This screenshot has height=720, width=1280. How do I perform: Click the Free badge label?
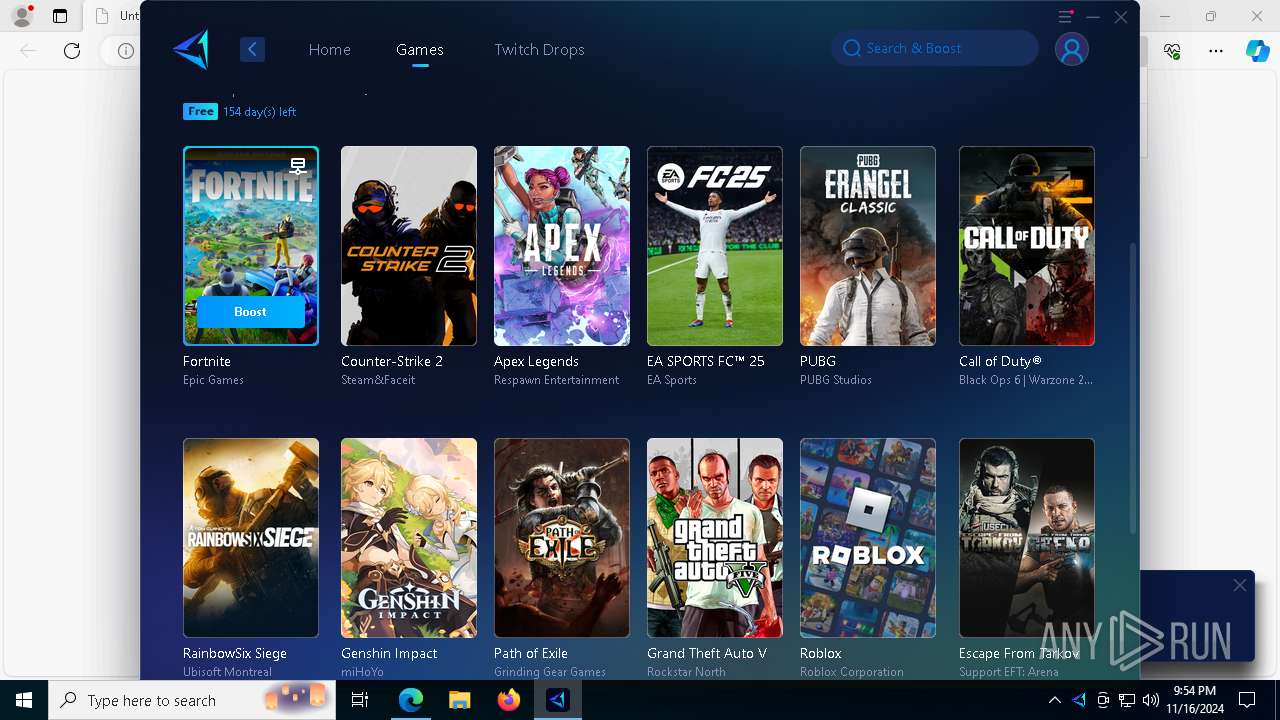tap(201, 111)
